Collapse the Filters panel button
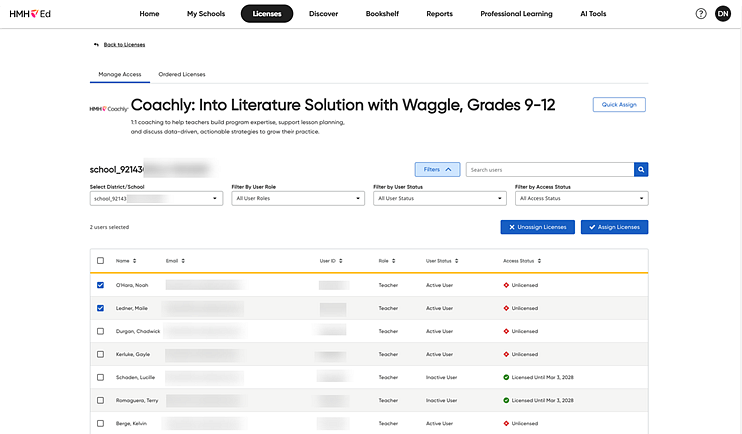The width and height of the screenshot is (742, 434). tap(437, 169)
